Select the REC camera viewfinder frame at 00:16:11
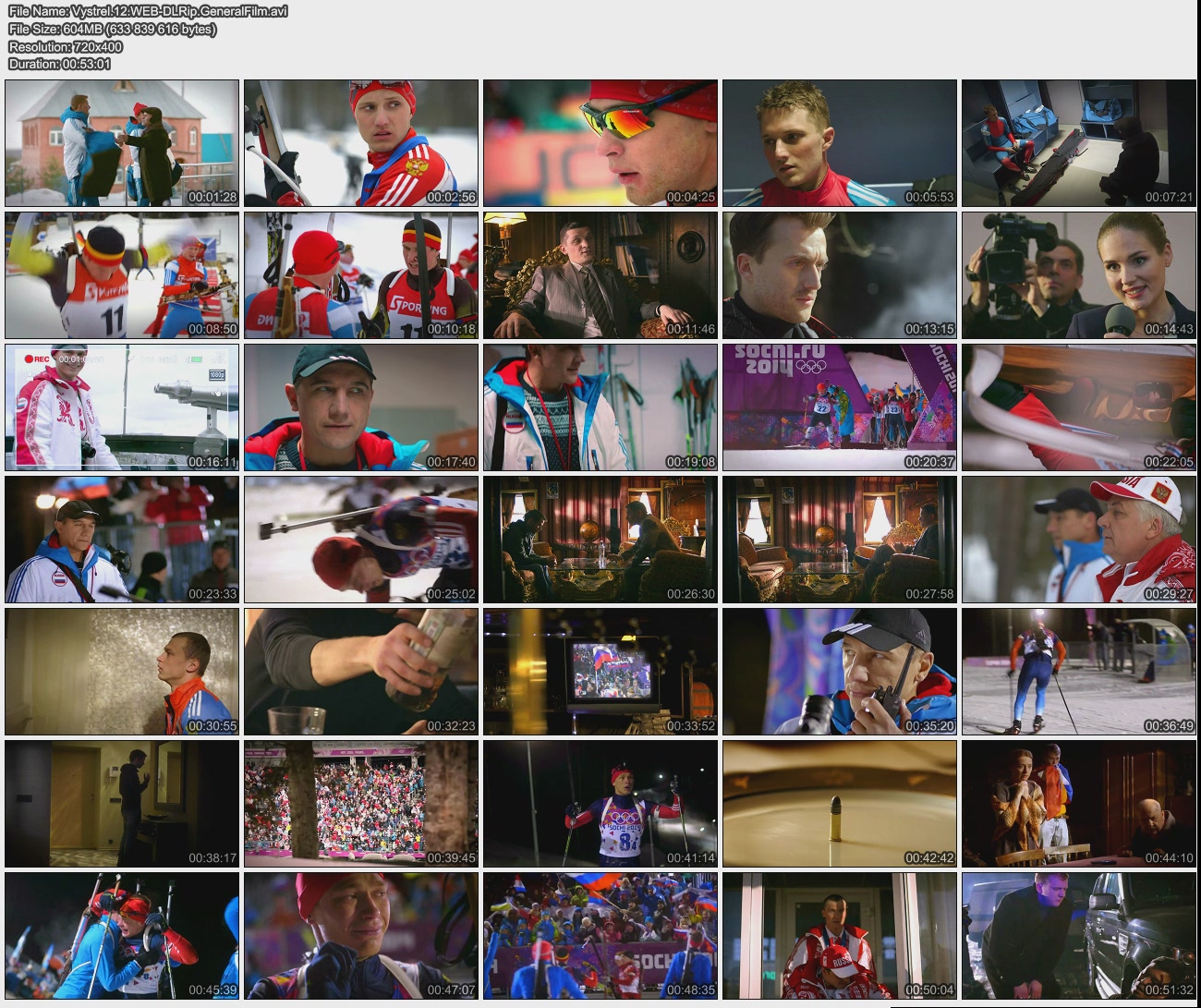 (x=122, y=407)
